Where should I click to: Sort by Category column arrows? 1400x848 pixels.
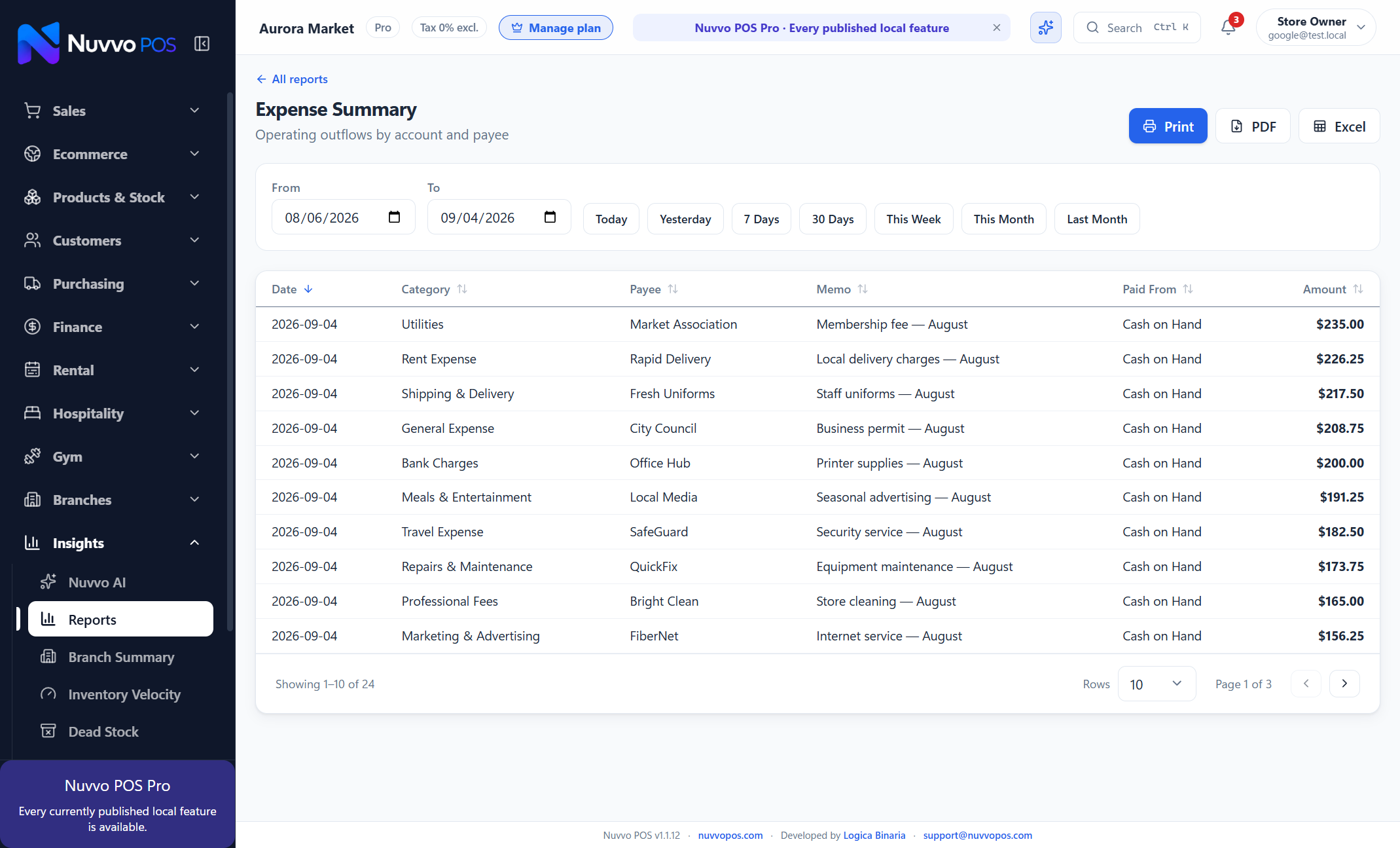(462, 289)
